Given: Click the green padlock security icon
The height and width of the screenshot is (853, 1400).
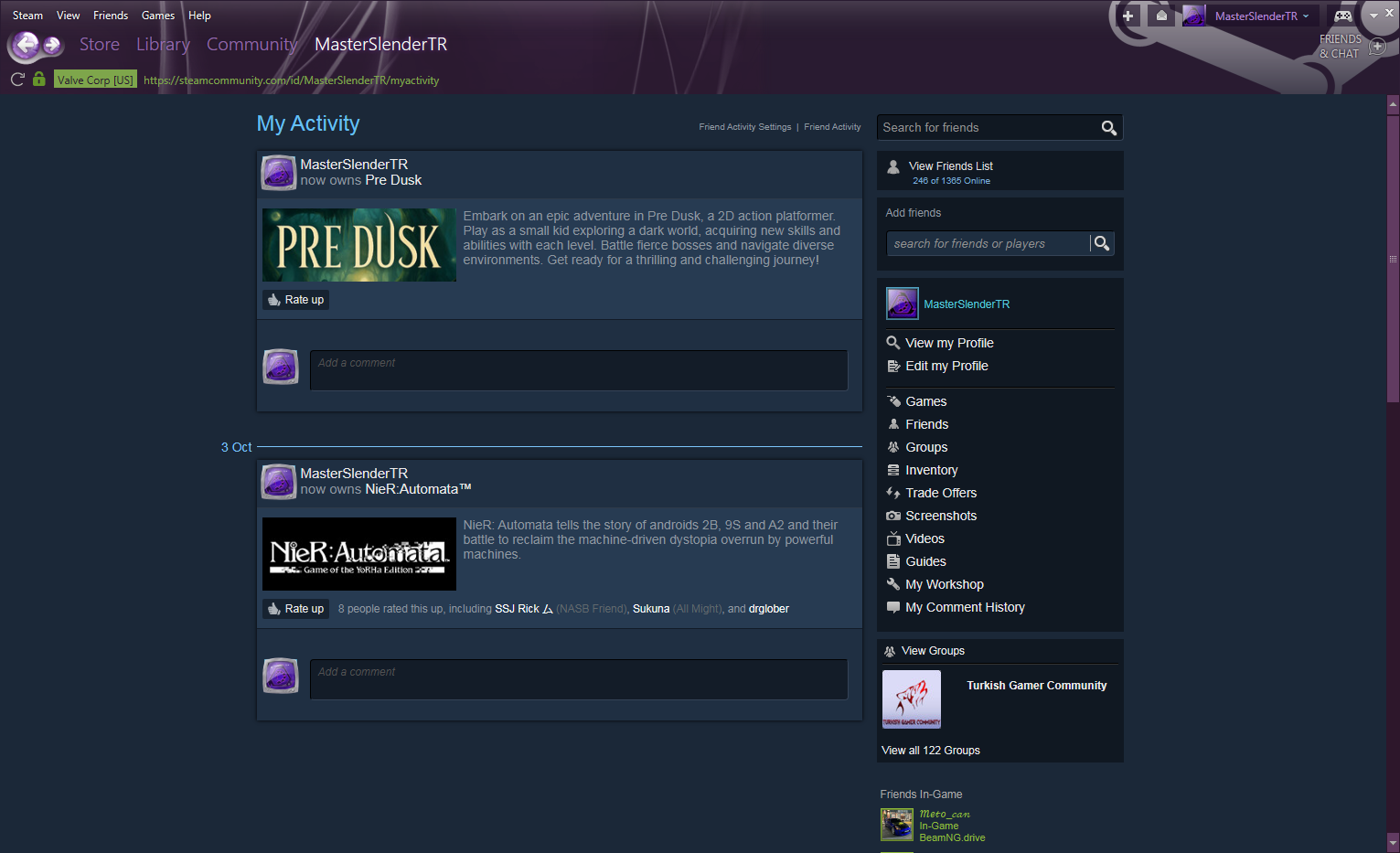Looking at the screenshot, I should [x=38, y=80].
